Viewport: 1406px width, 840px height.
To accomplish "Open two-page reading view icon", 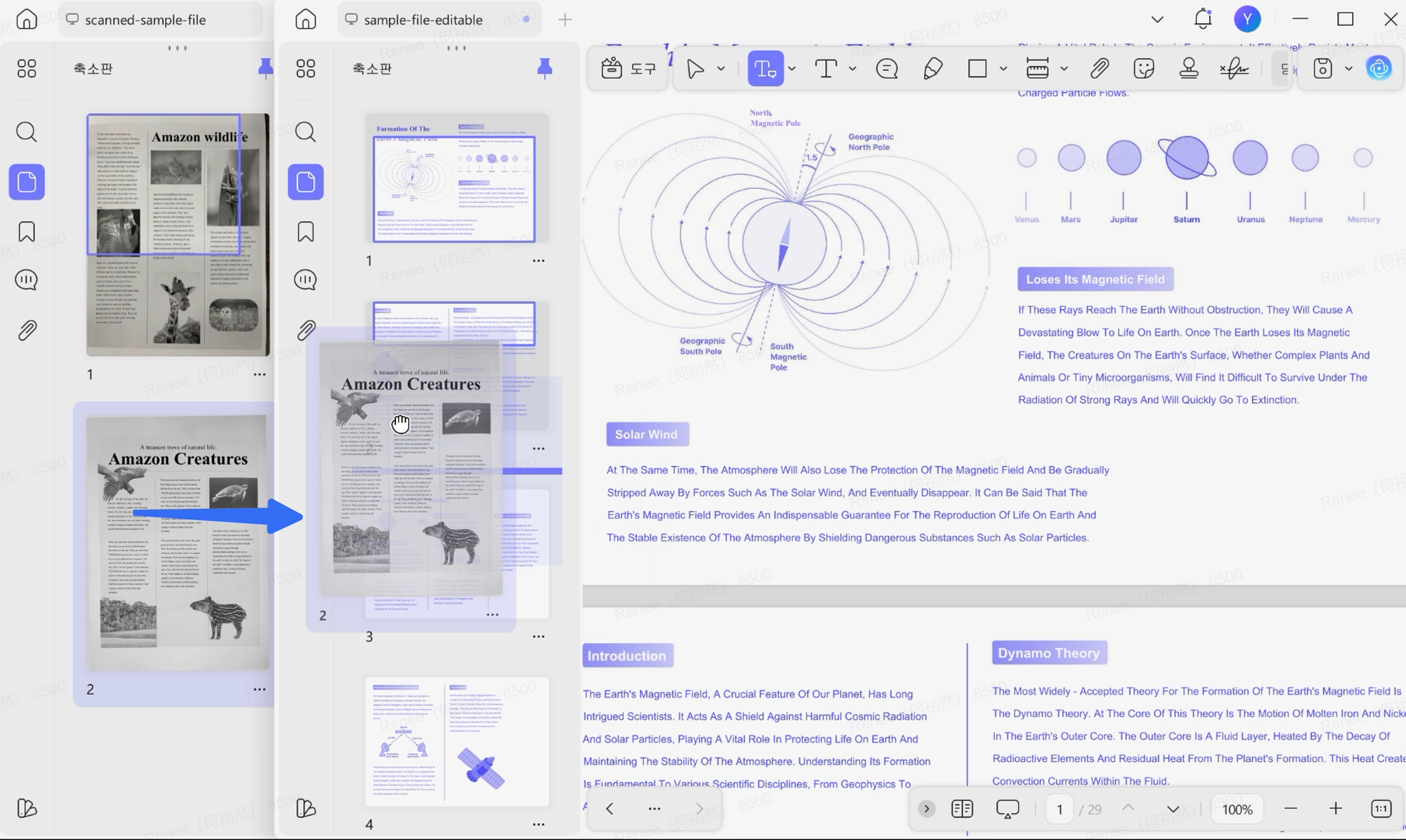I will (962, 808).
